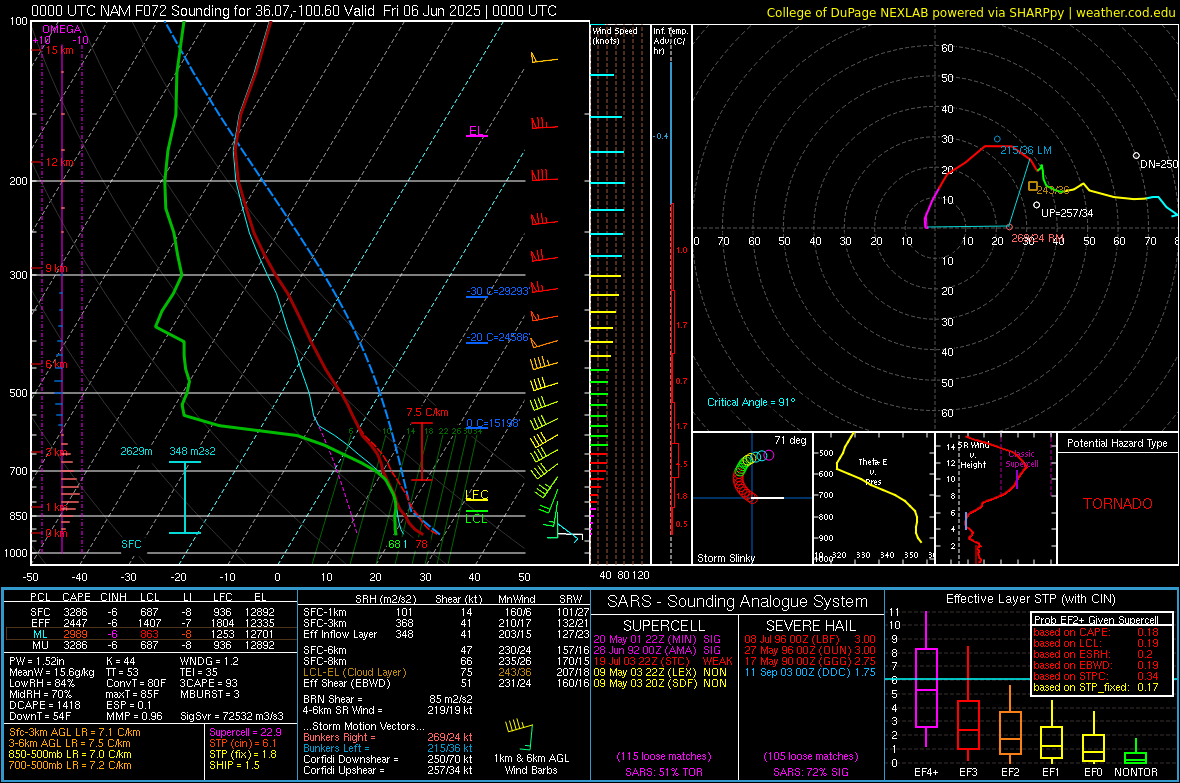This screenshot has height=783, width=1180.
Task: Click the 215/36 LM label on hodograph
Action: pos(1026,151)
